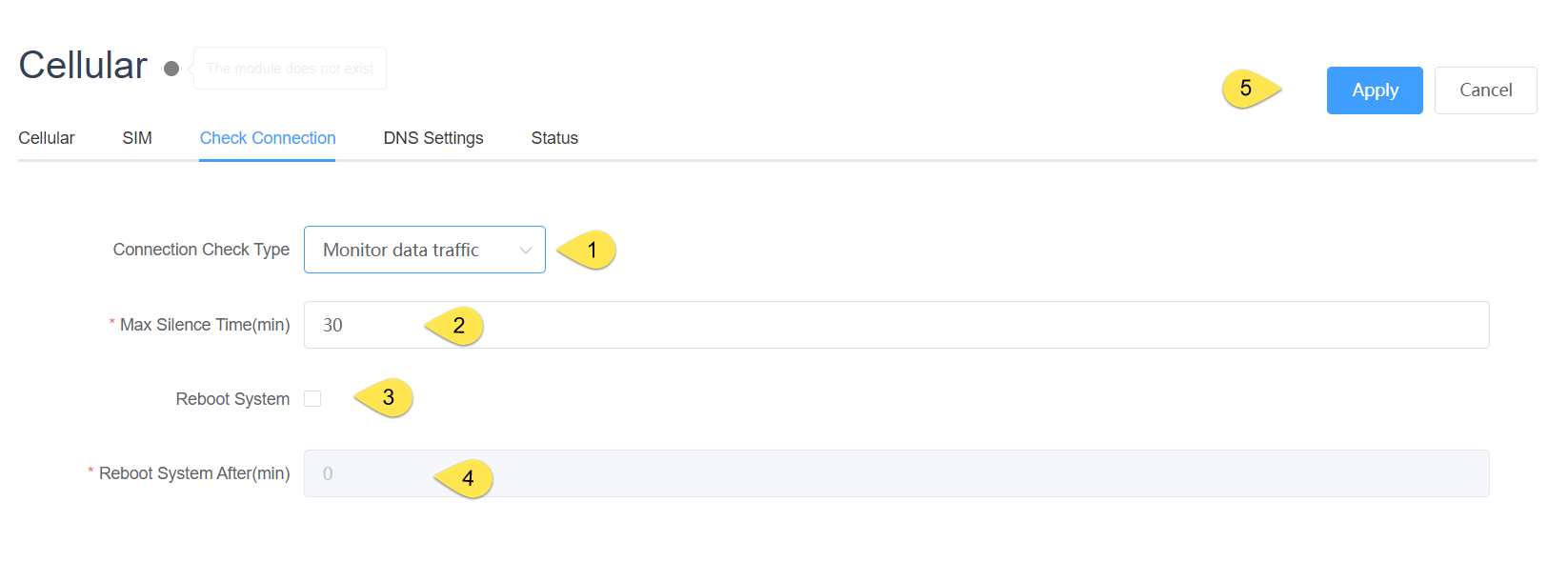The width and height of the screenshot is (1568, 562).
Task: Select the Check Connection tab
Action: pyautogui.click(x=268, y=138)
